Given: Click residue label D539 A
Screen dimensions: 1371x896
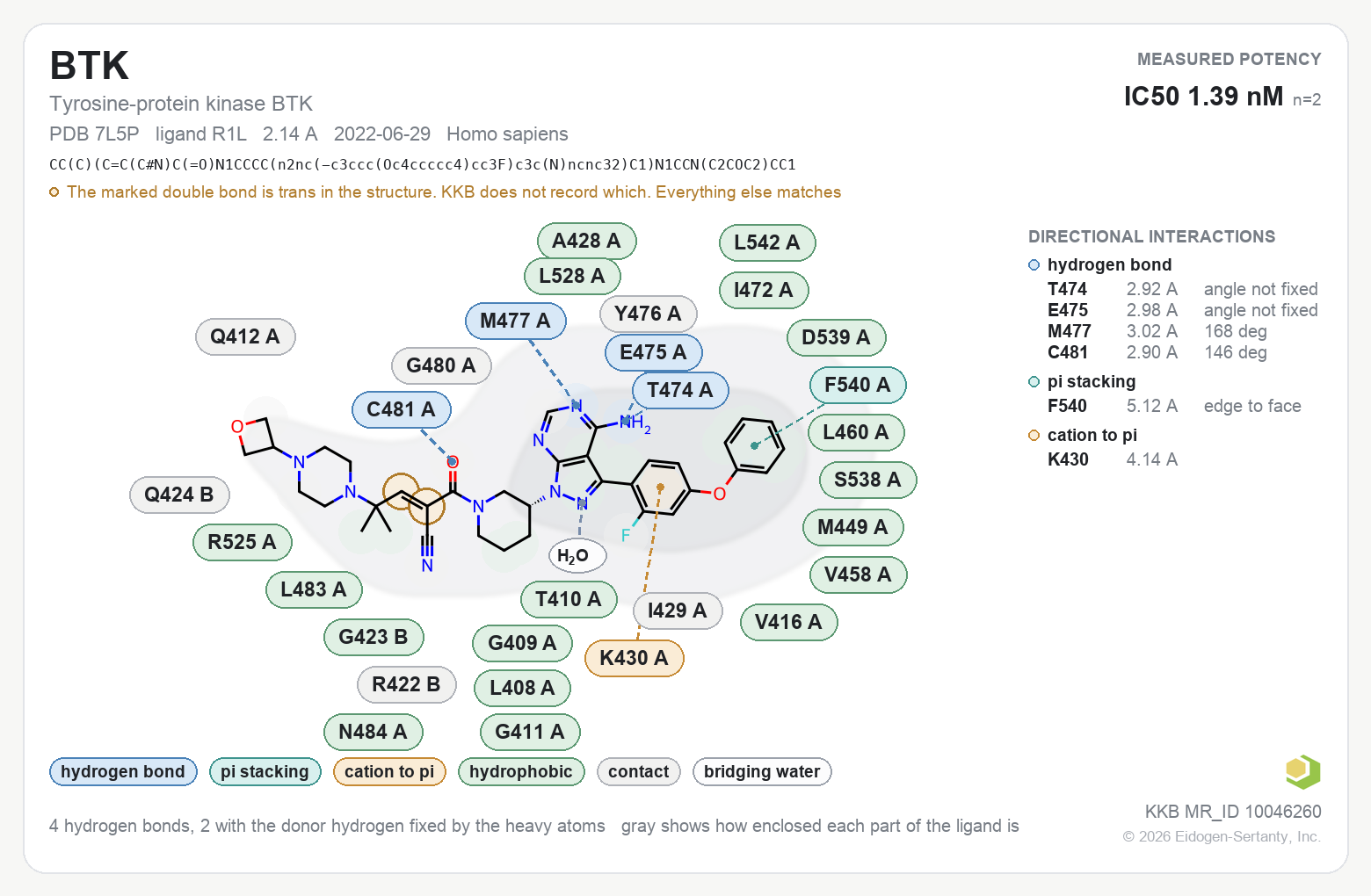Looking at the screenshot, I should pos(836,337).
